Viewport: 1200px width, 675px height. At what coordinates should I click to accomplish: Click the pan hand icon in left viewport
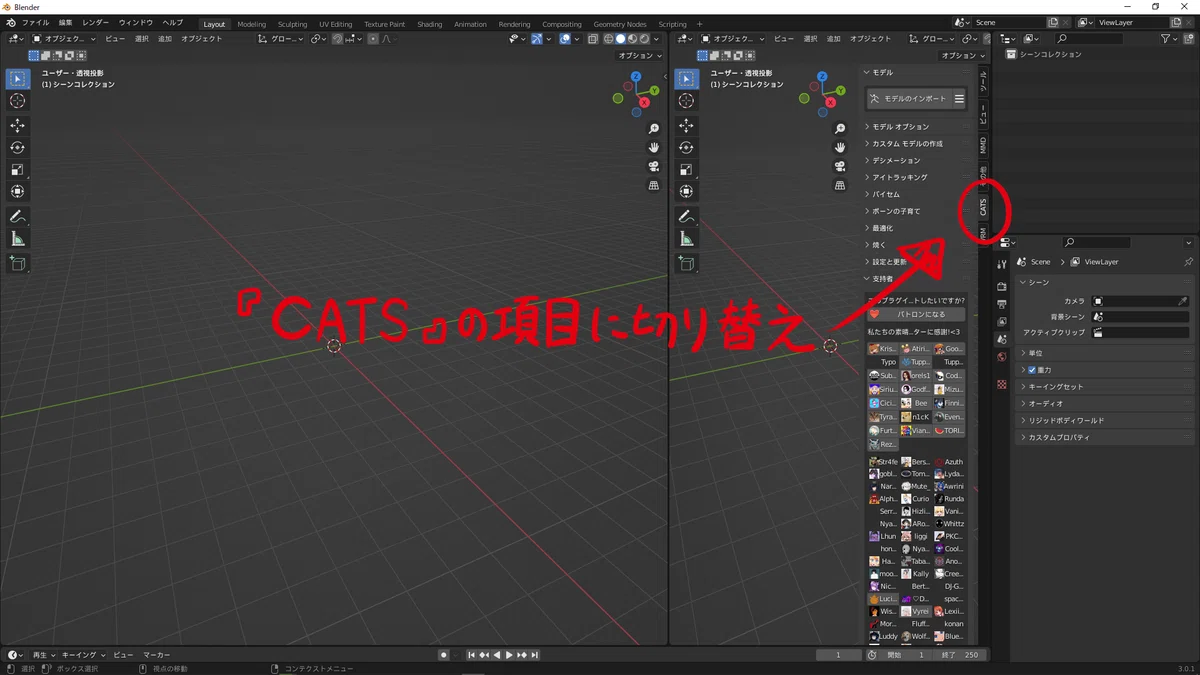654,148
